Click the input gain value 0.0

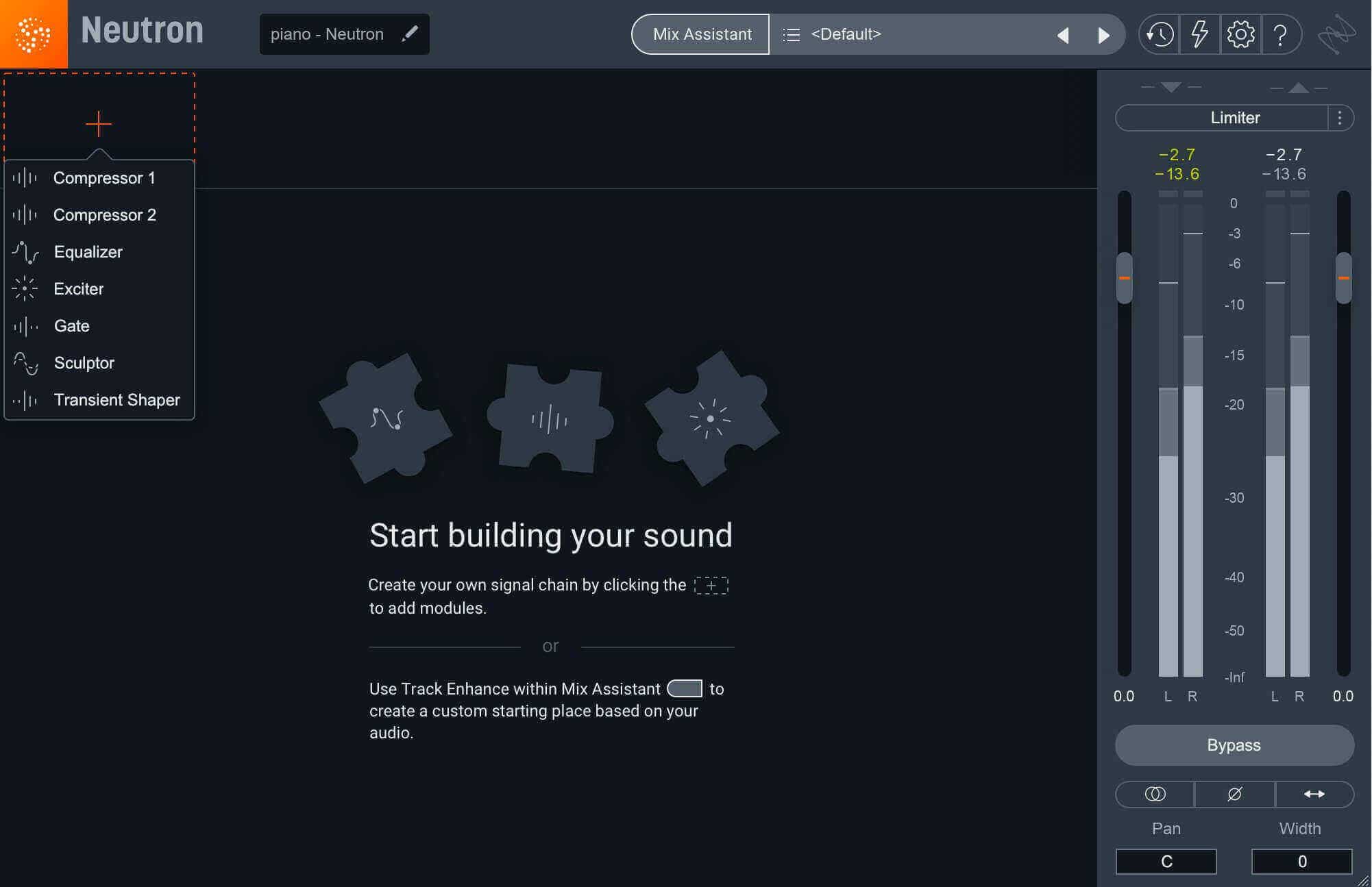(1124, 697)
